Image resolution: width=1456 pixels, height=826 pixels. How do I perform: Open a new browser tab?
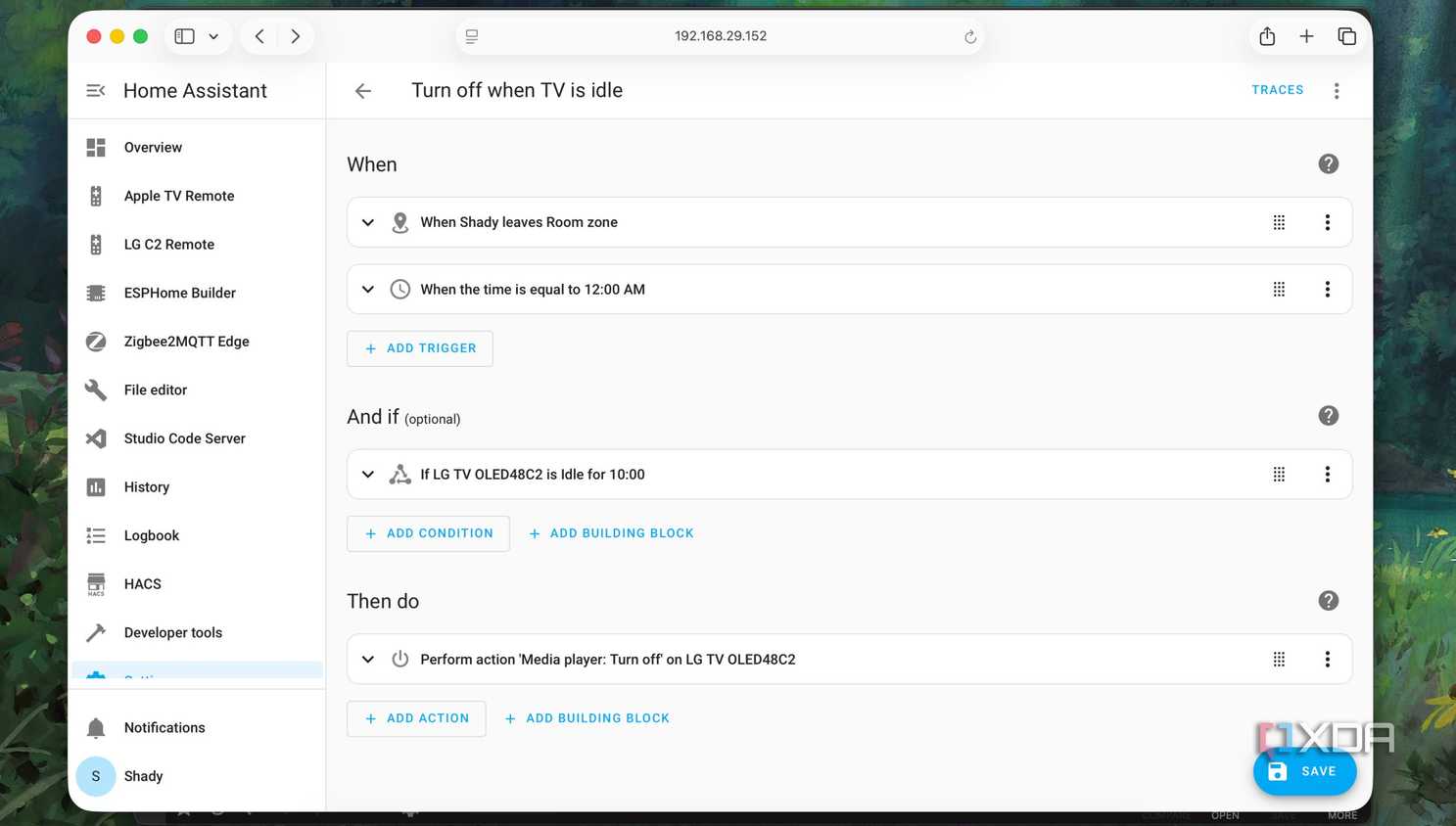click(x=1306, y=36)
